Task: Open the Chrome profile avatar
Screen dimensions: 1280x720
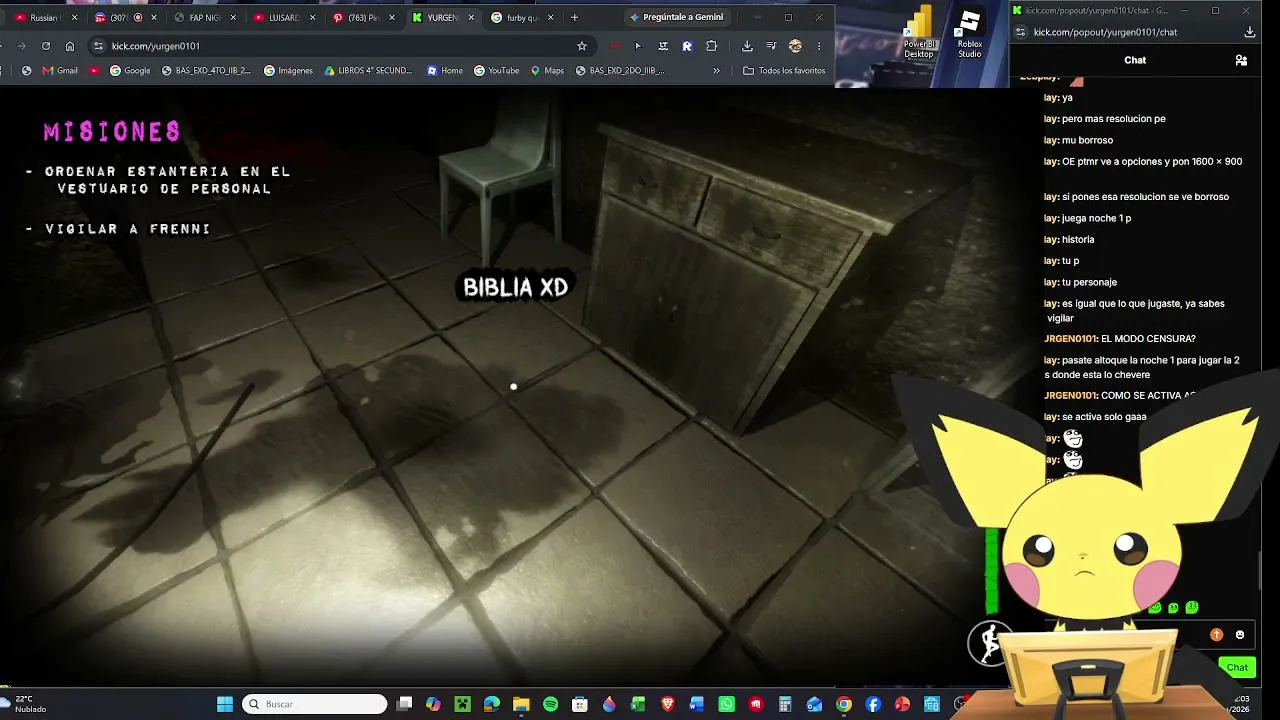Action: tap(795, 46)
